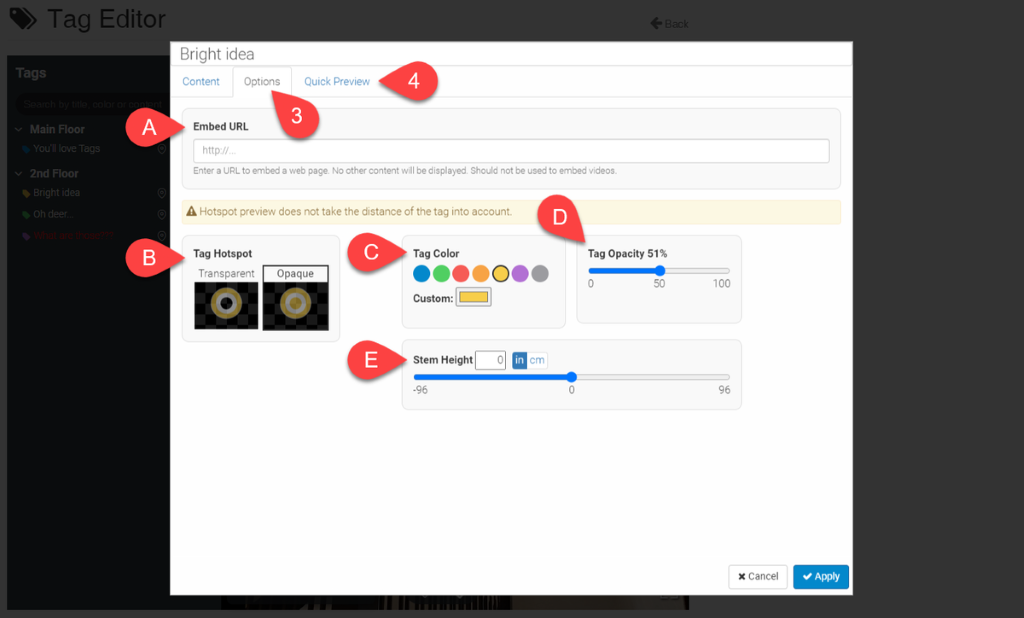
Task: Click the pin icon next to You'll love Tags
Action: pyautogui.click(x=162, y=149)
